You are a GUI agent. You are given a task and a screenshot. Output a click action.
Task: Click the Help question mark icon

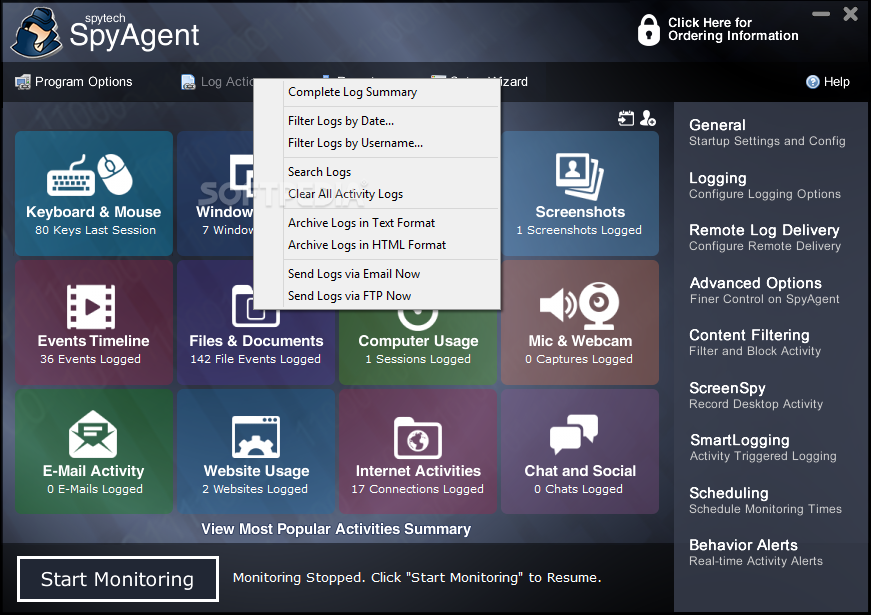point(812,82)
